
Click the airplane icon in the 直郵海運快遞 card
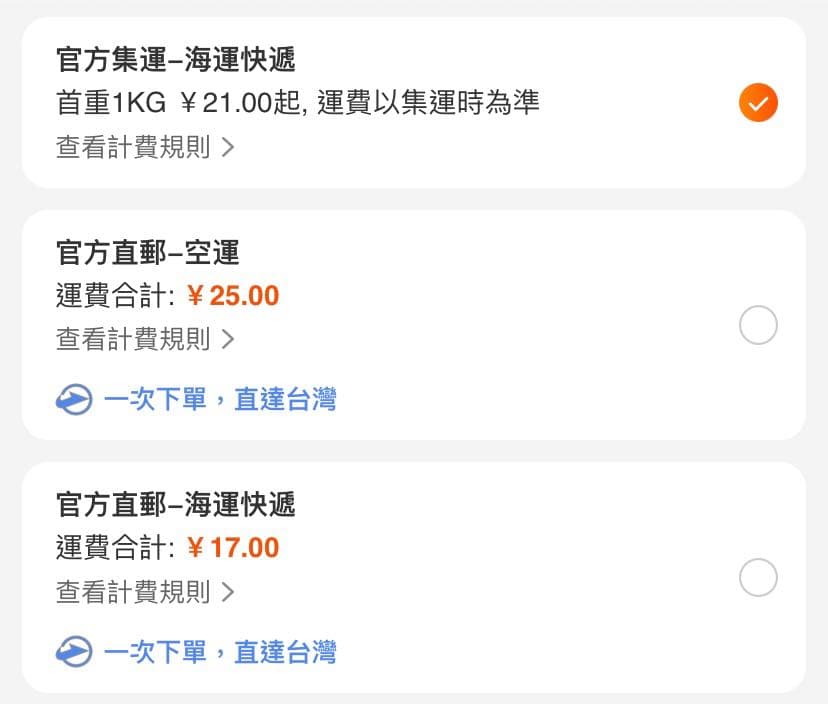74,652
